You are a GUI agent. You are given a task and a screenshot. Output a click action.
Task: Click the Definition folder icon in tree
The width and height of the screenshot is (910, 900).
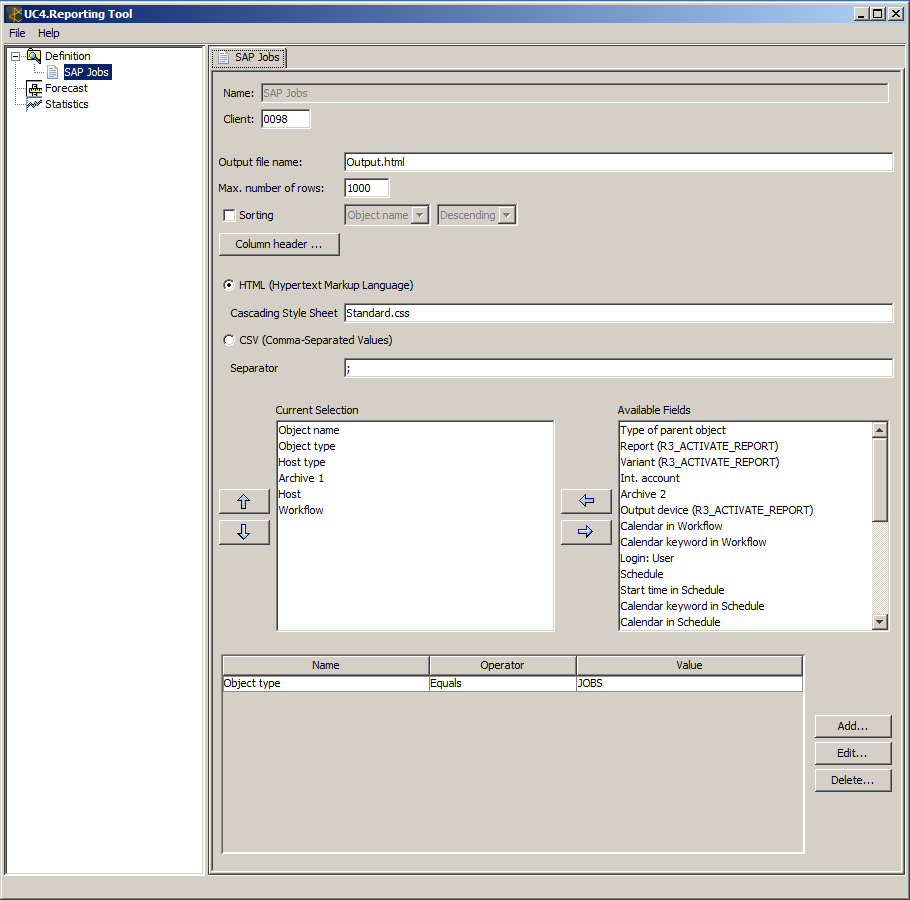click(x=34, y=56)
